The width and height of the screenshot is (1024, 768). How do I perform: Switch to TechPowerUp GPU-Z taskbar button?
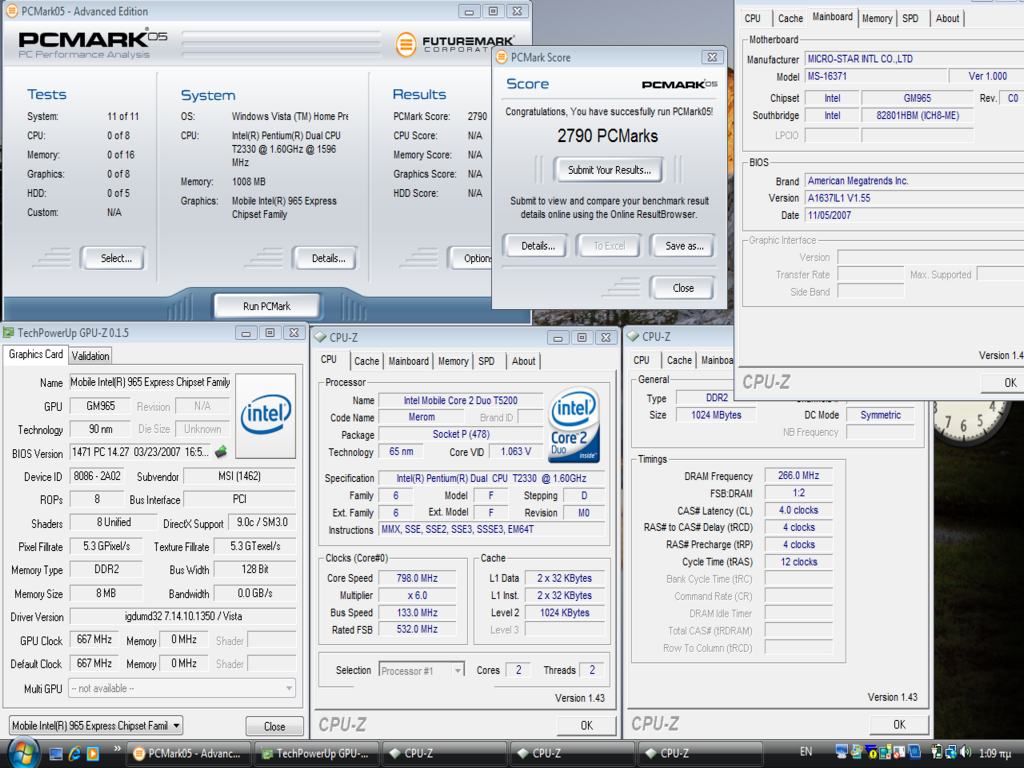click(318, 753)
